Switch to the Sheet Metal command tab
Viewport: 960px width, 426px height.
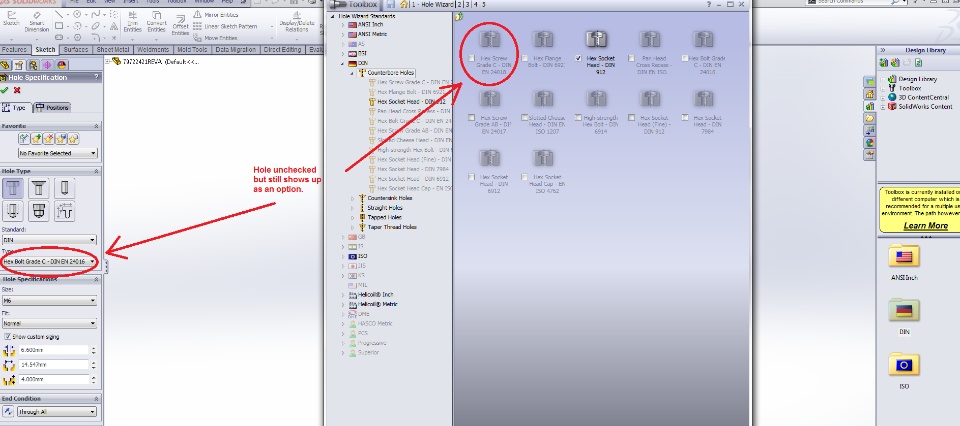(x=113, y=50)
